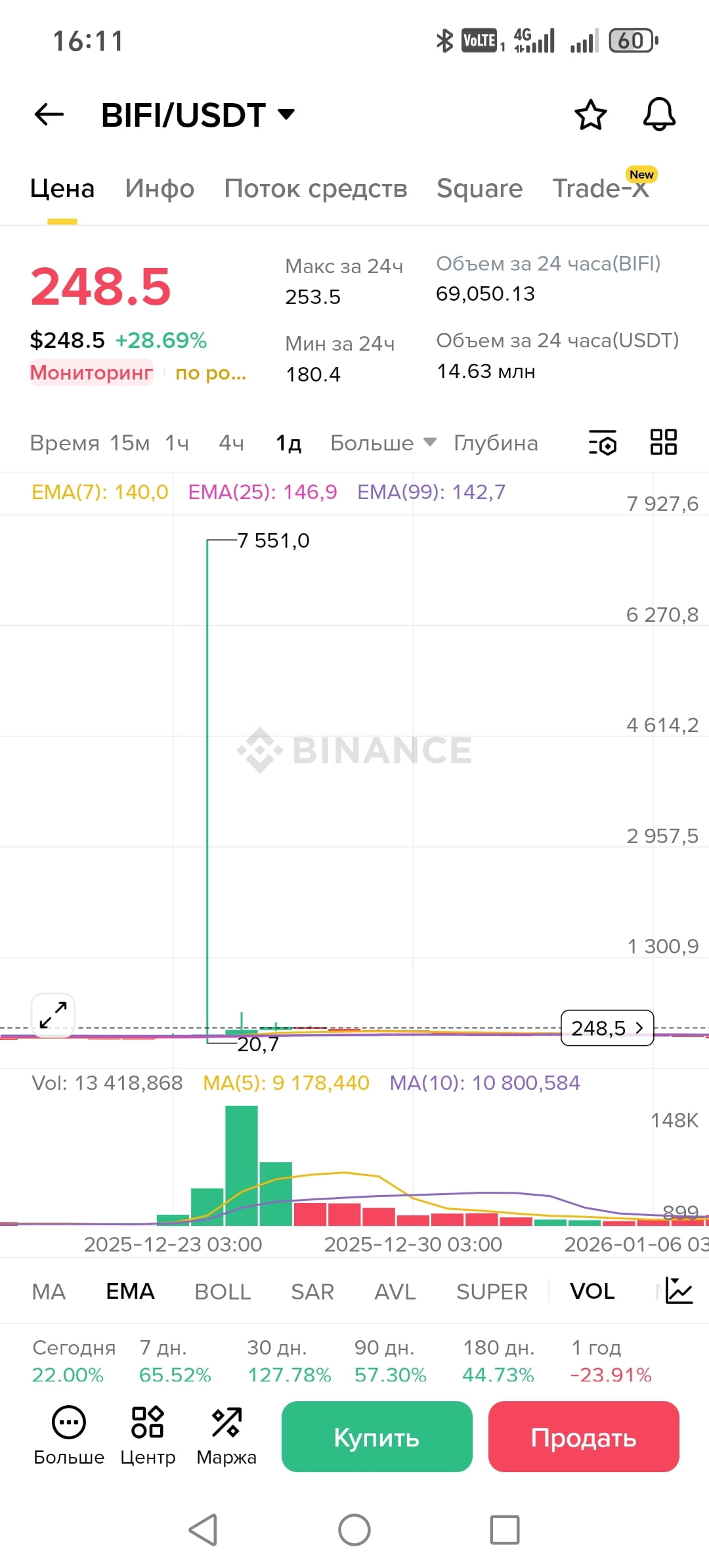Enable the BOLL indicator
The width and height of the screenshot is (709, 1568).
pos(223,1292)
